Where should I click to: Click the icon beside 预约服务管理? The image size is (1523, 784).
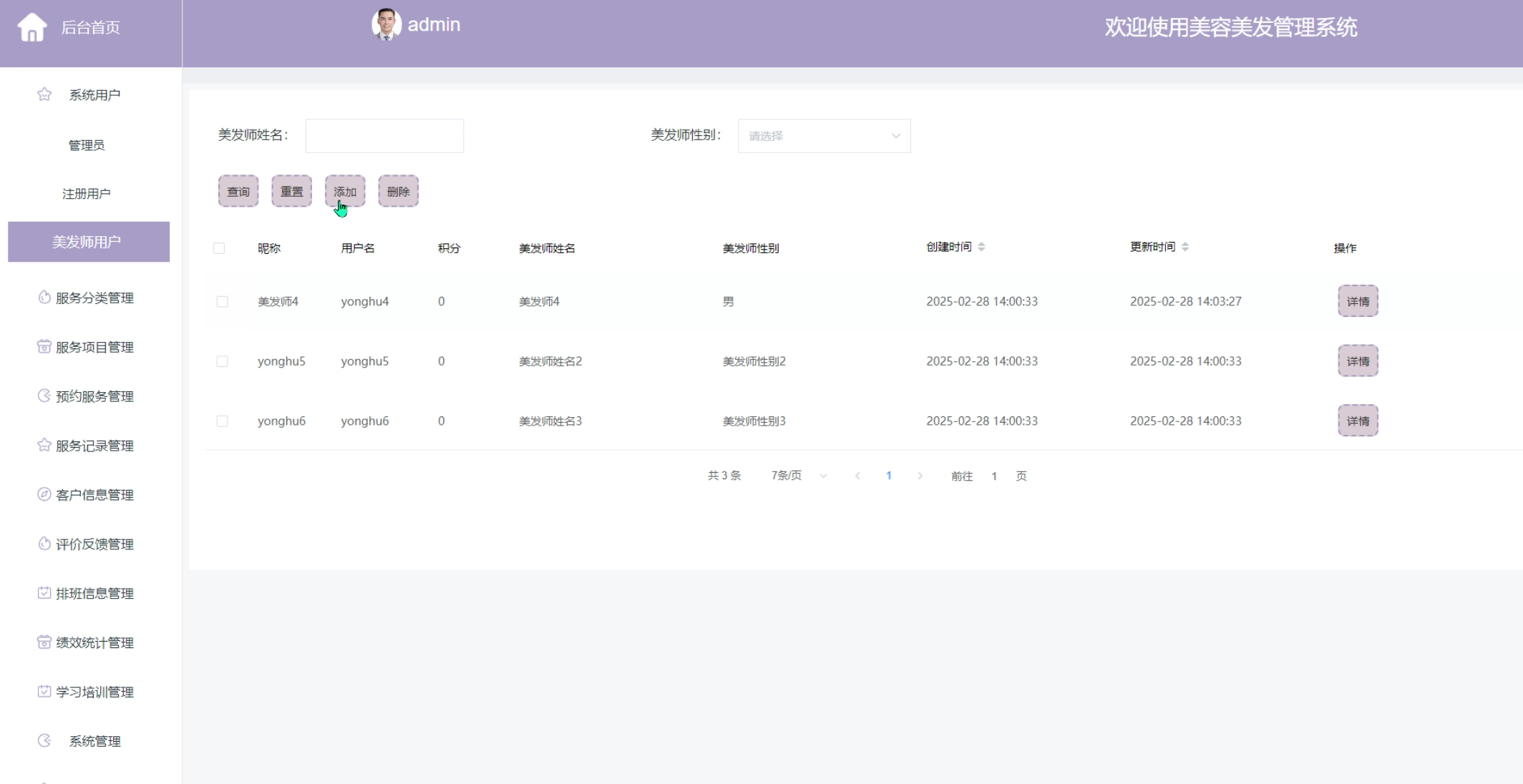[x=44, y=396]
